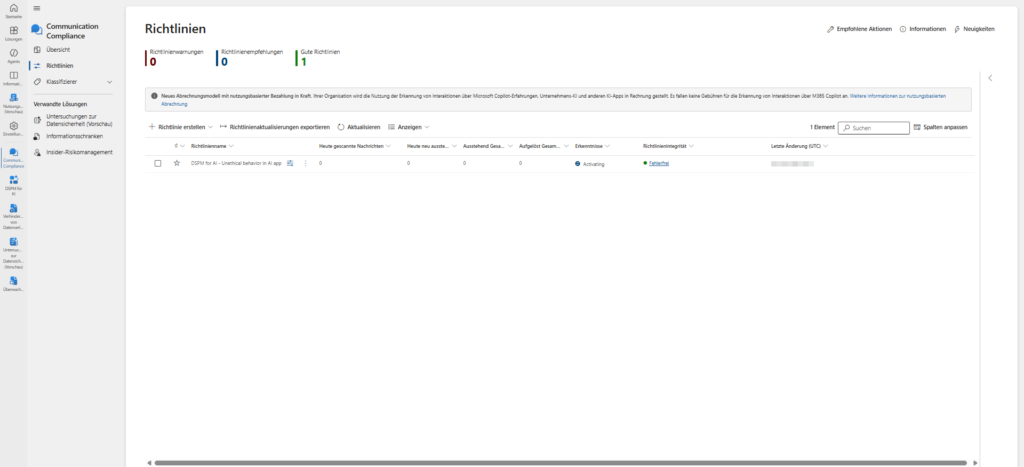Click the Aktualisieren refresh button
The height and width of the screenshot is (467, 1024).
[359, 128]
